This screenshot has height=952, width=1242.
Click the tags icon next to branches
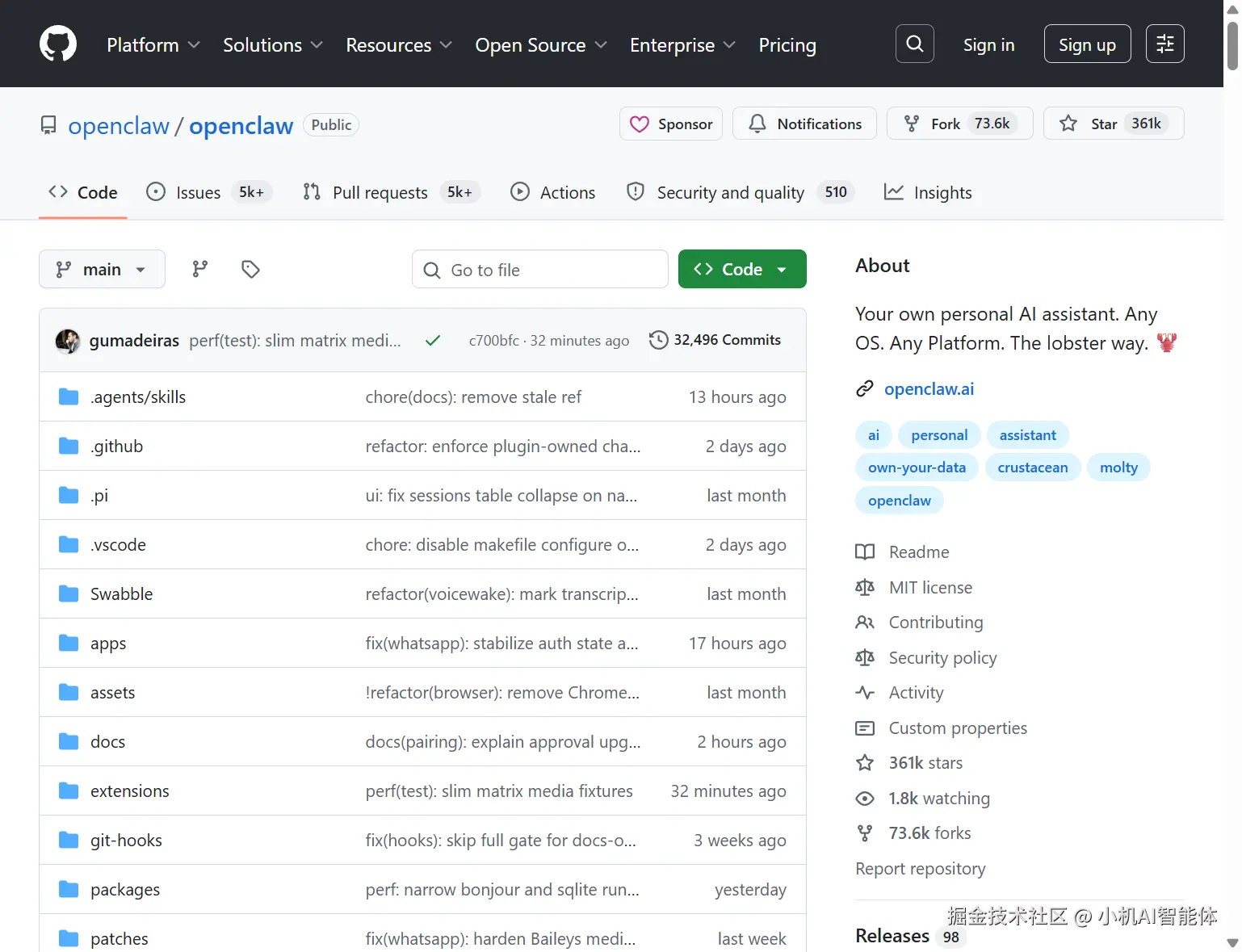click(250, 269)
